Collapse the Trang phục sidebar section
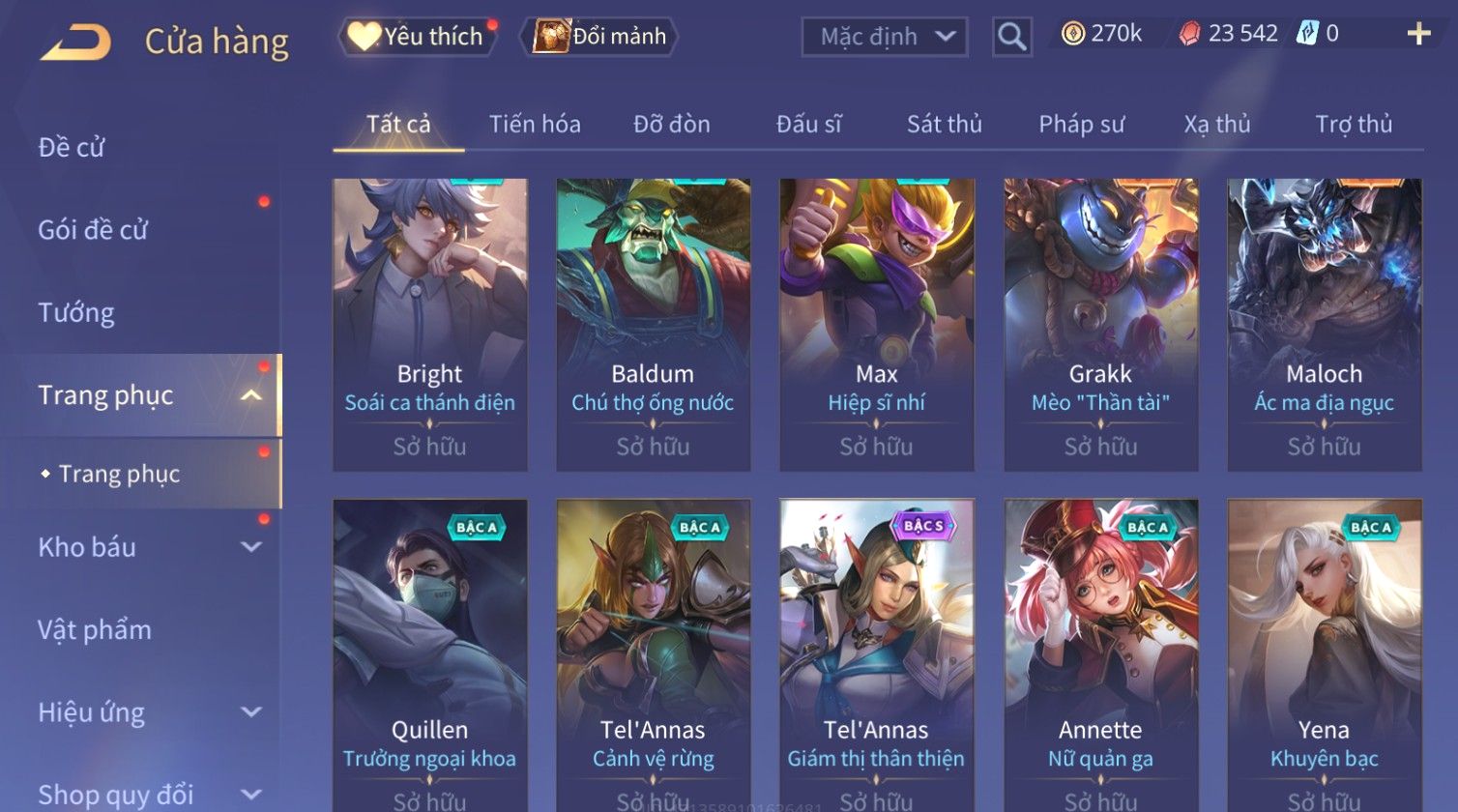Viewport: 1458px width, 812px height. coord(250,395)
